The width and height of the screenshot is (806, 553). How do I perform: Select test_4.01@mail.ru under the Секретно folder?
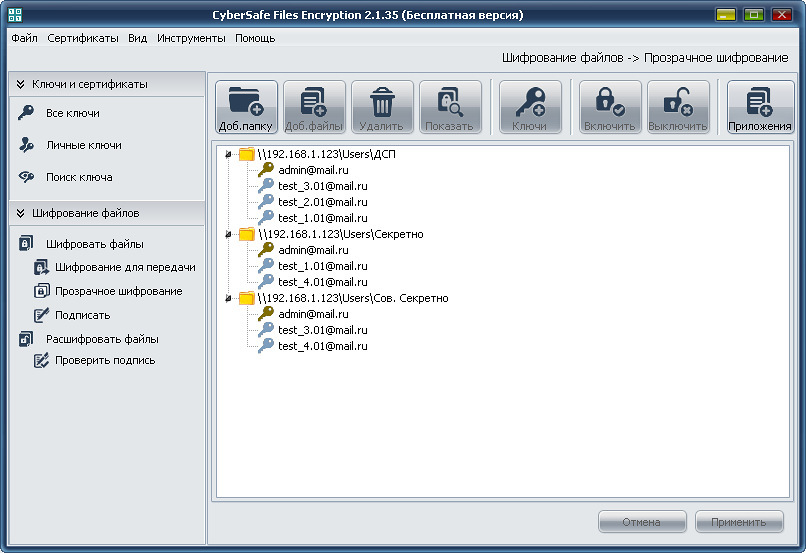click(323, 282)
